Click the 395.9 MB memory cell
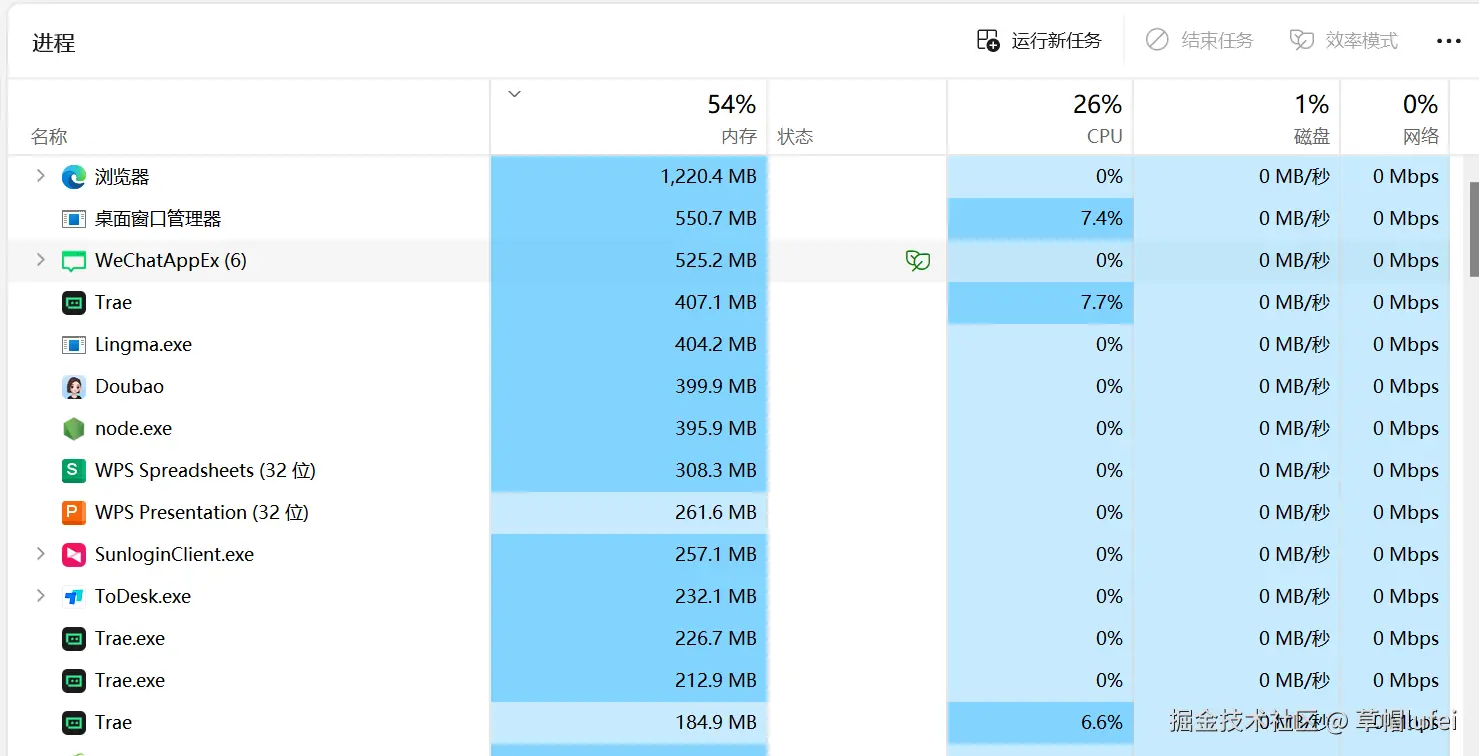The width and height of the screenshot is (1479, 756). point(629,429)
